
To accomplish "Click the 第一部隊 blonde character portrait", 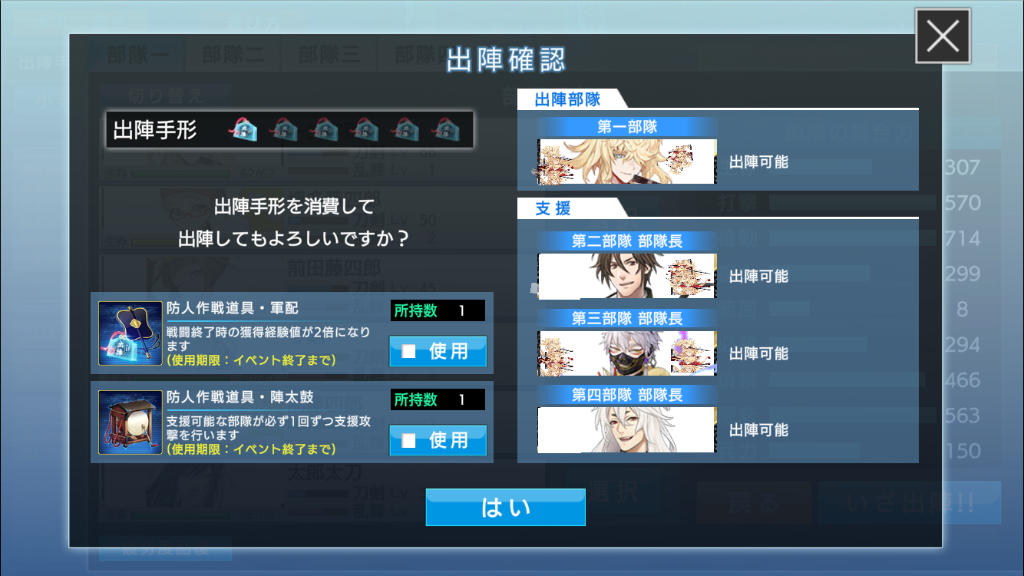I will [627, 161].
